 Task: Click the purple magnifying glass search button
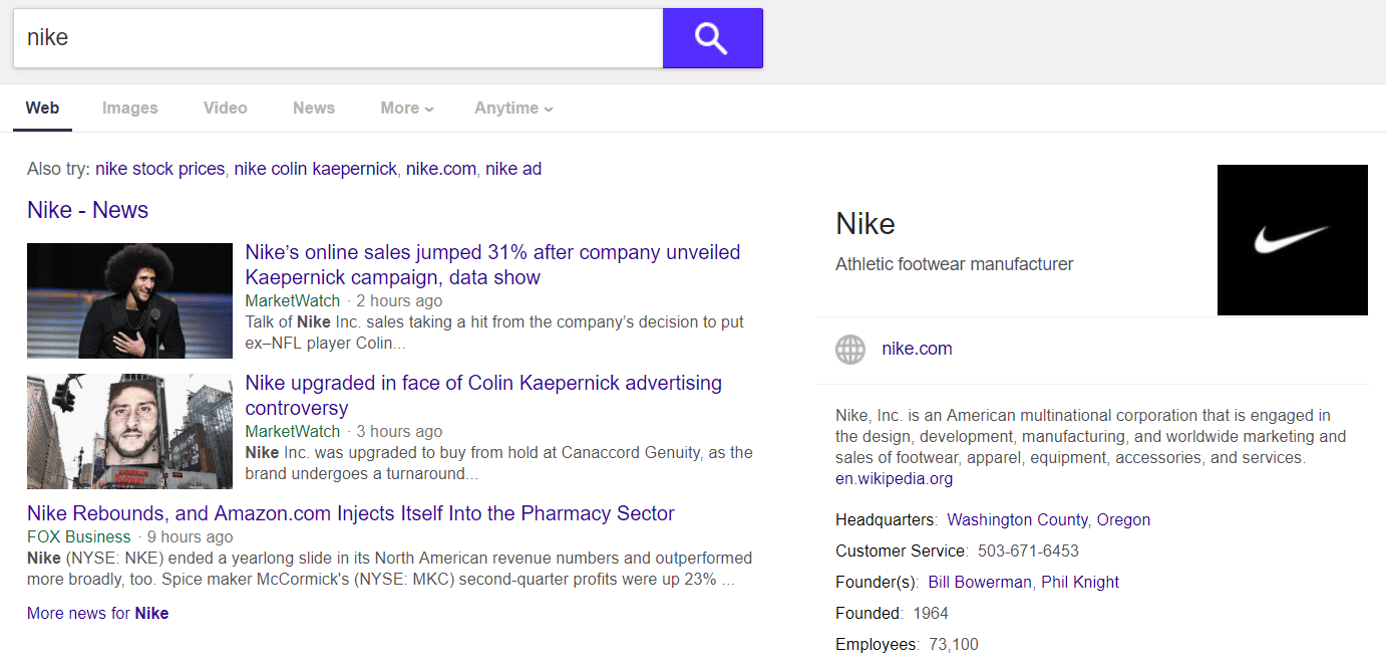click(712, 39)
